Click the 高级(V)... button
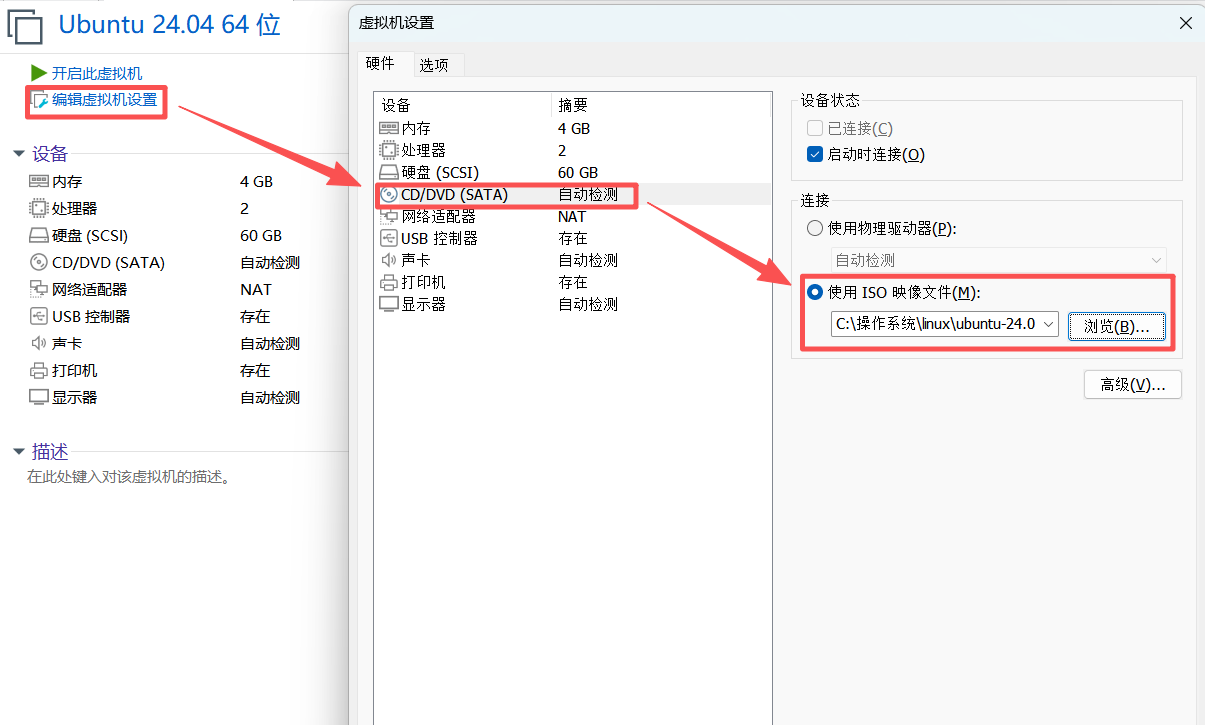Screen dimensions: 1205x725 [1133, 385]
